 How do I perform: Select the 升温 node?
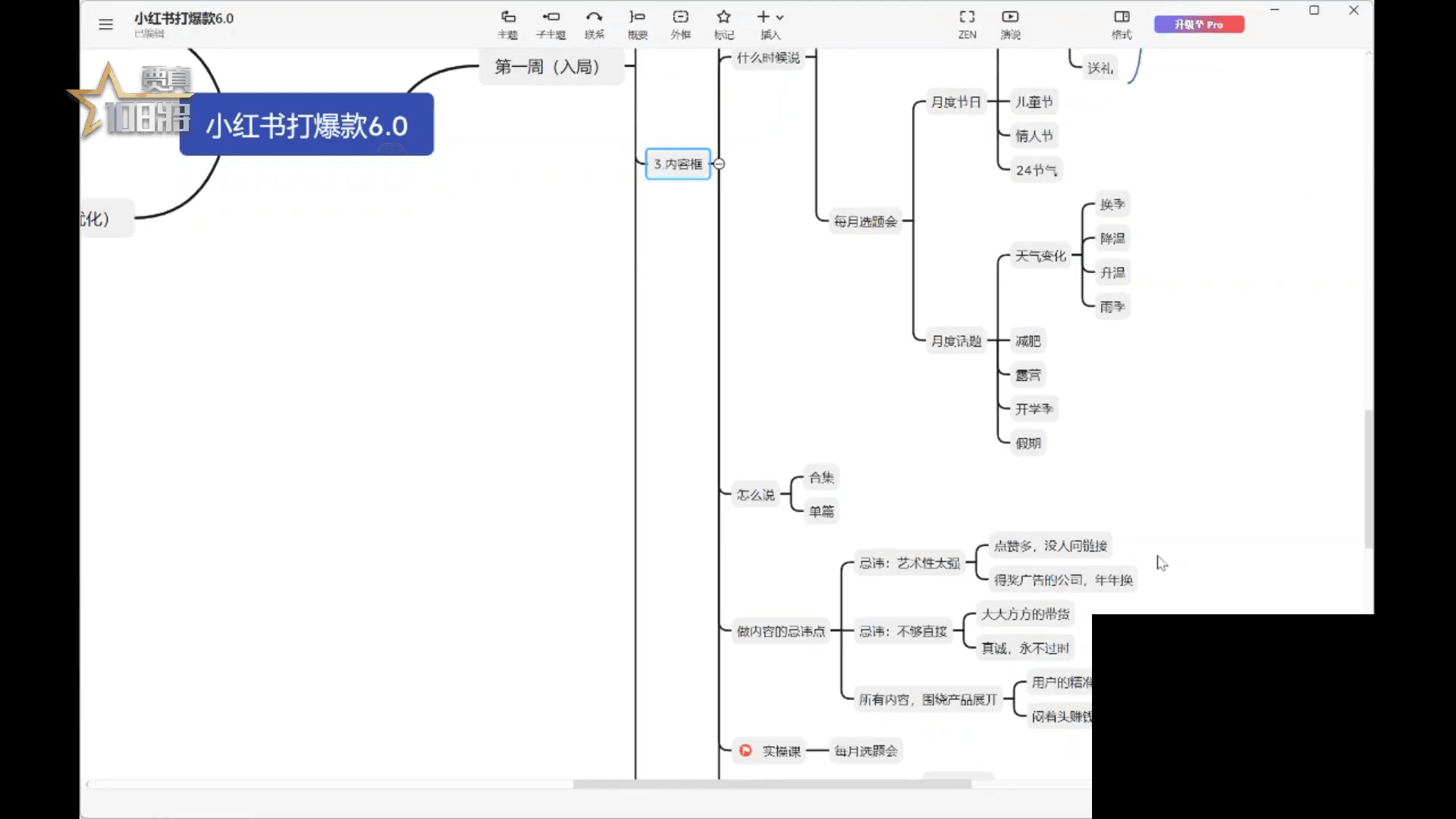[x=1112, y=272]
